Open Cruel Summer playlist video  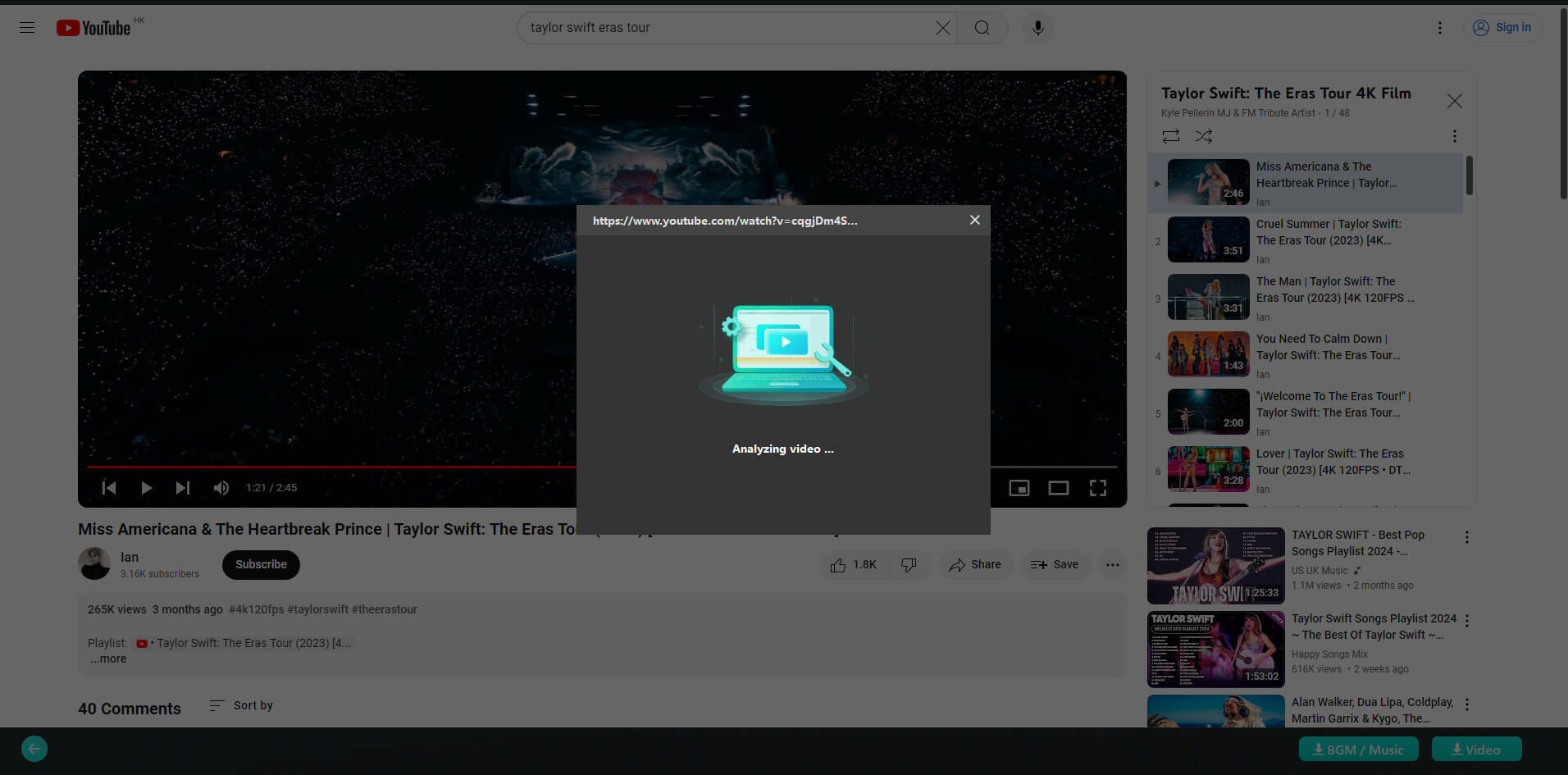coord(1306,240)
